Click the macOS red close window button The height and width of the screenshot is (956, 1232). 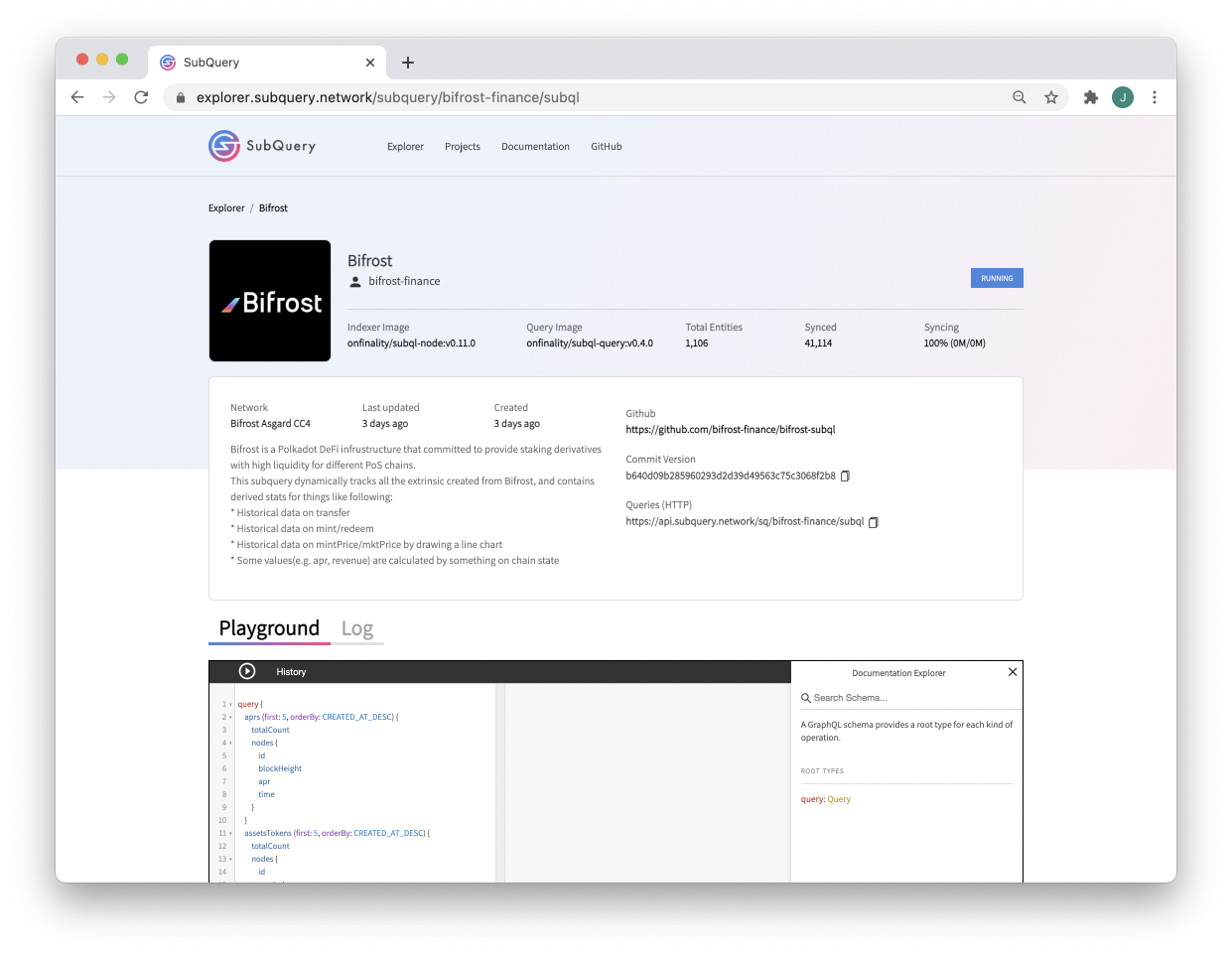[x=82, y=60]
